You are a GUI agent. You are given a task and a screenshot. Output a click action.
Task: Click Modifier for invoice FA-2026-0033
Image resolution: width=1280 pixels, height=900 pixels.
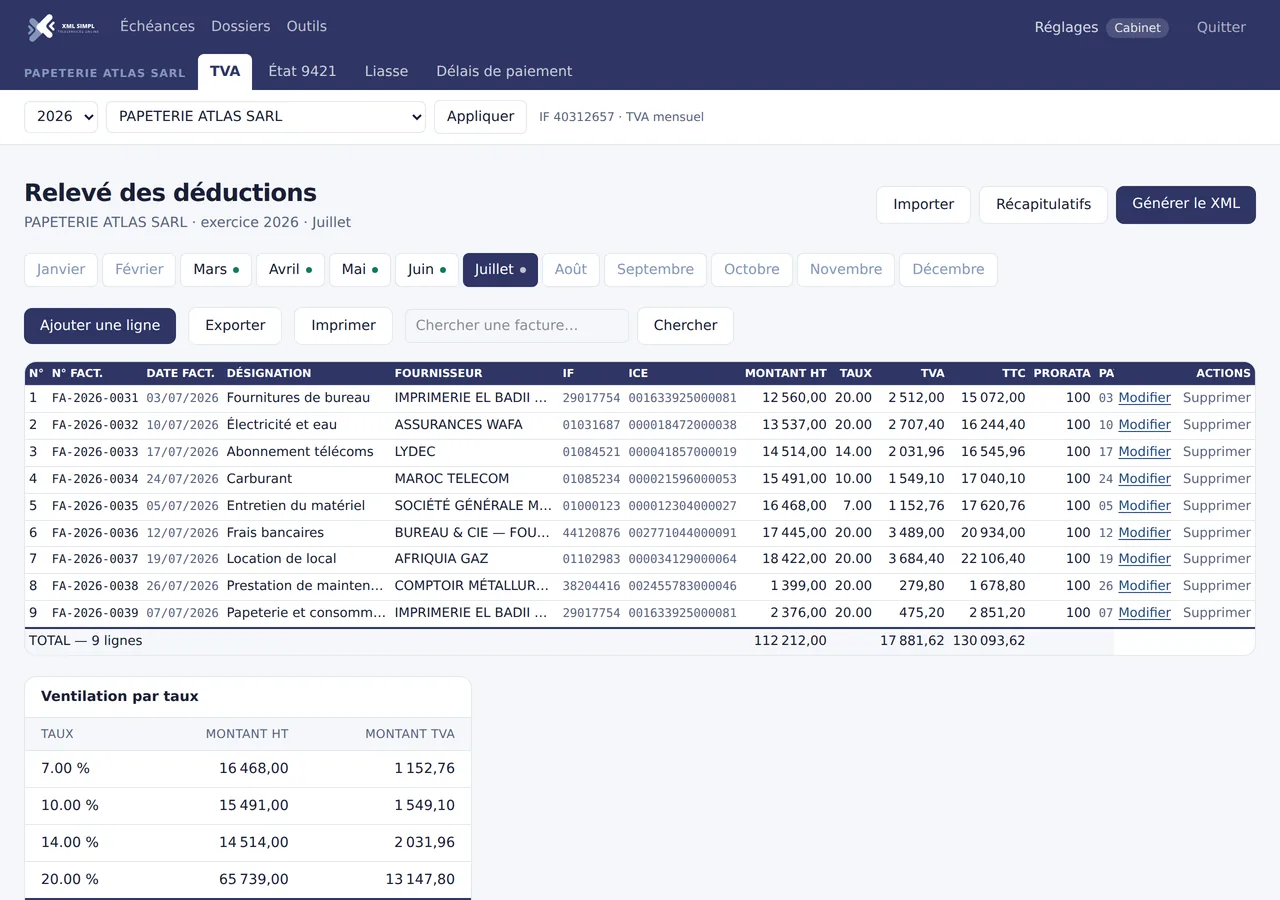pyautogui.click(x=1144, y=452)
